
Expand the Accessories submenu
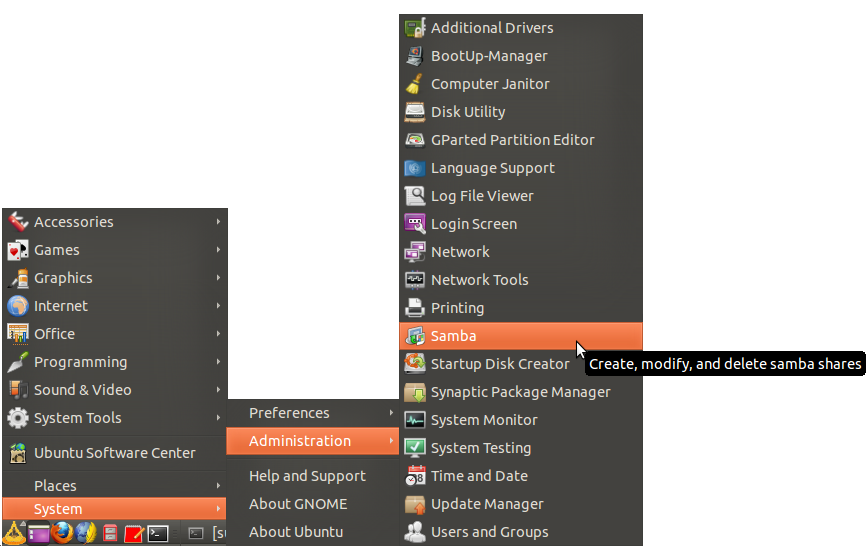pos(115,222)
